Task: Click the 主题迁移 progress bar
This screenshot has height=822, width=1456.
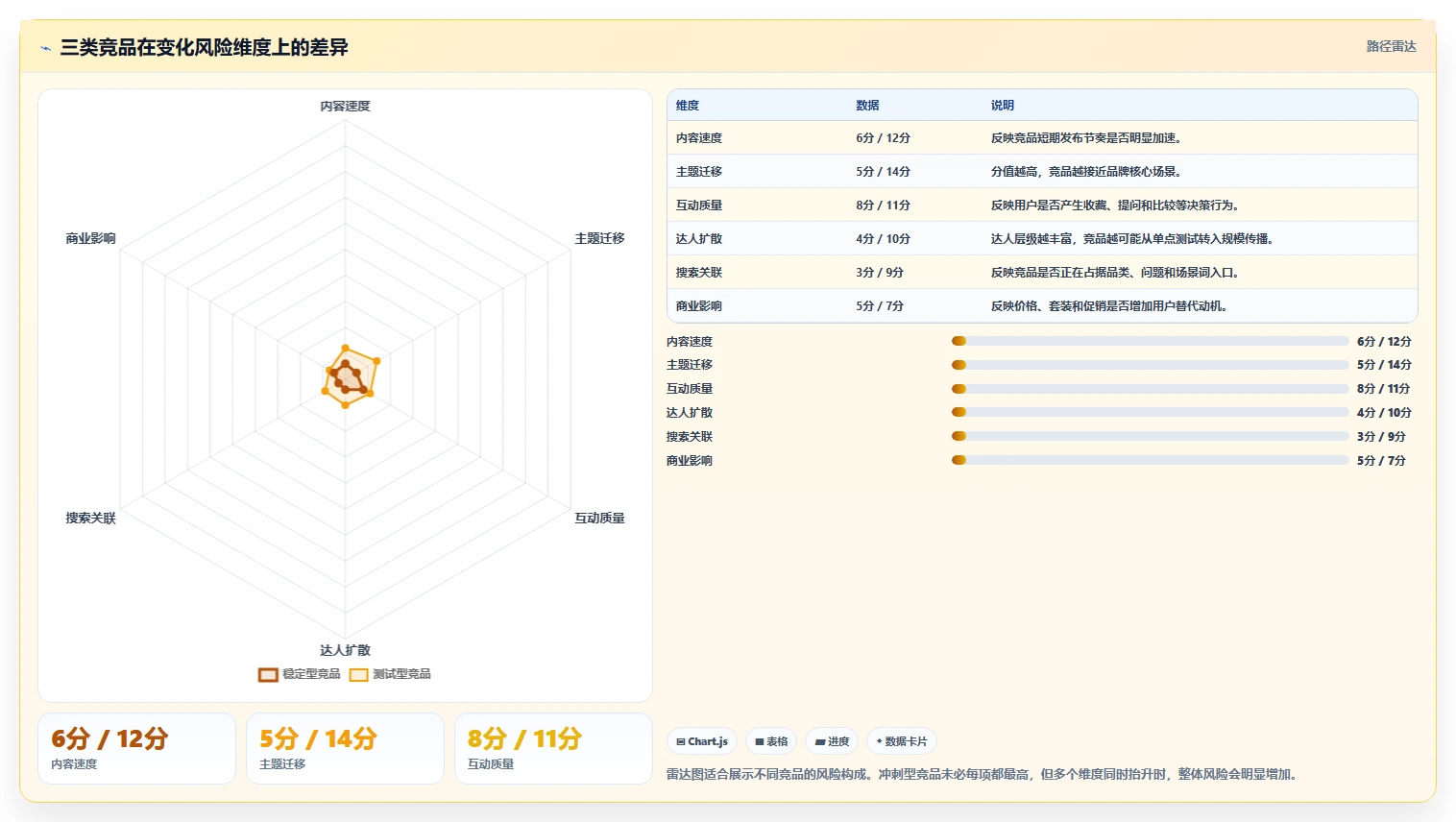Action: point(1150,365)
